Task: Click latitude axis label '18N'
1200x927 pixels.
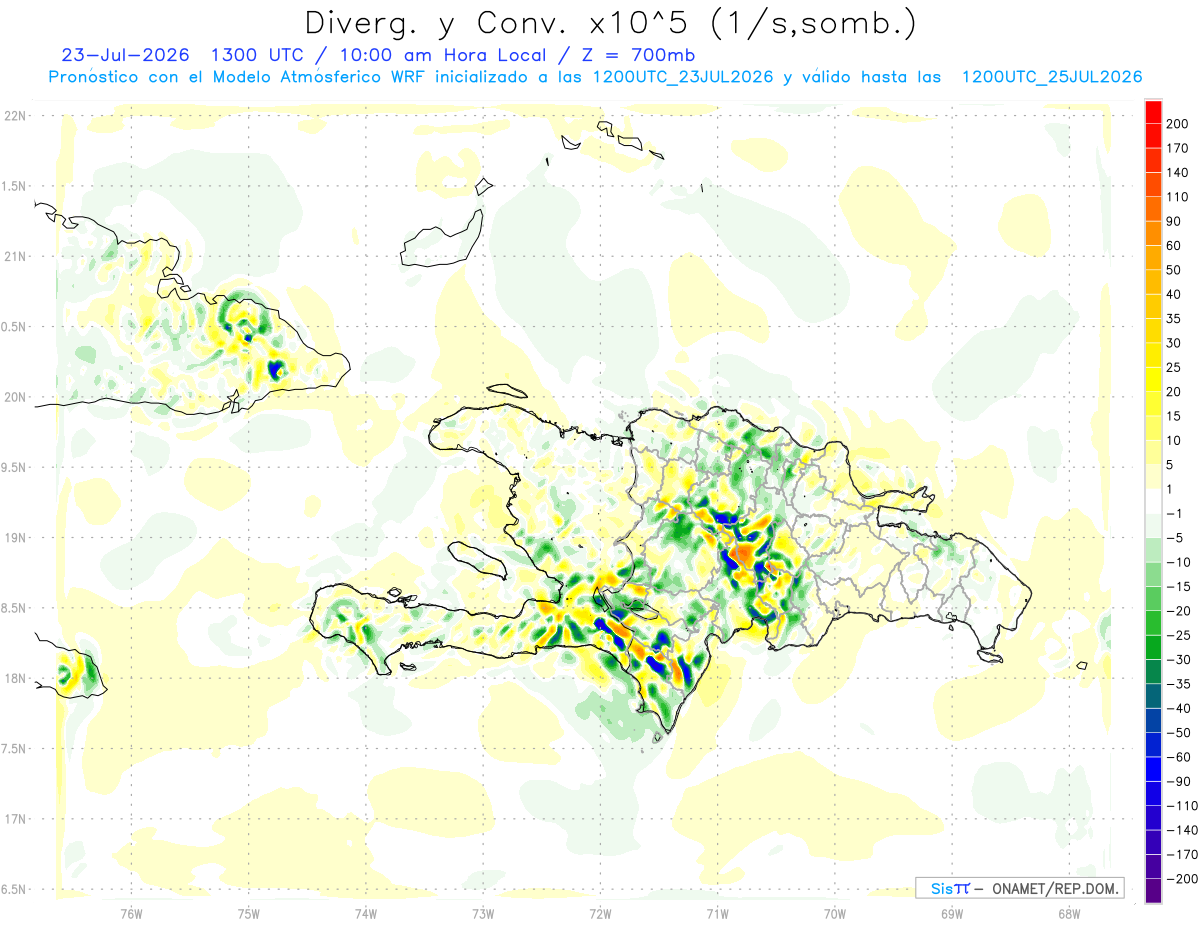Action: pos(15,678)
